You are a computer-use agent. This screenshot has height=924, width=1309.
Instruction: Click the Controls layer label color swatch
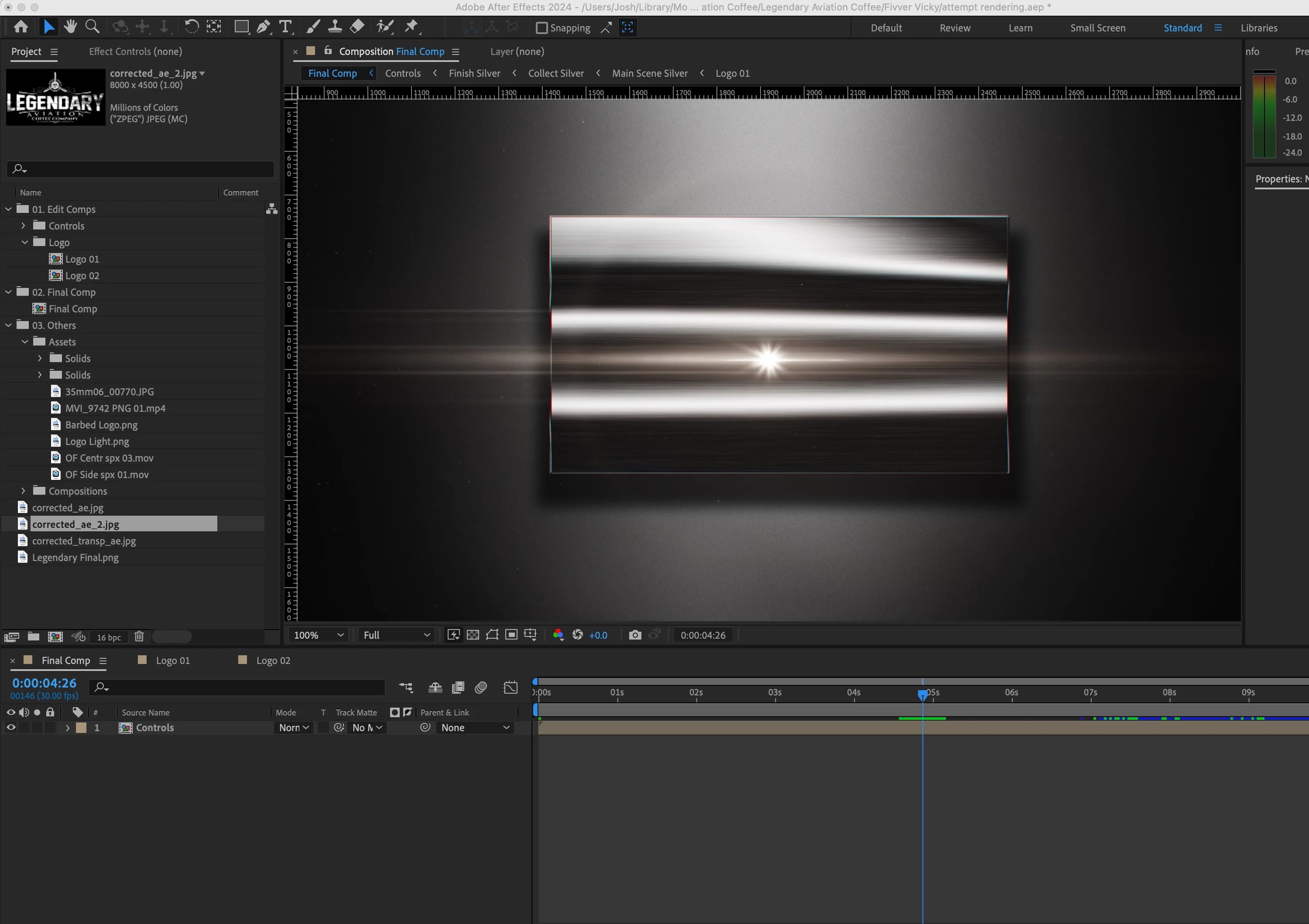click(x=82, y=727)
